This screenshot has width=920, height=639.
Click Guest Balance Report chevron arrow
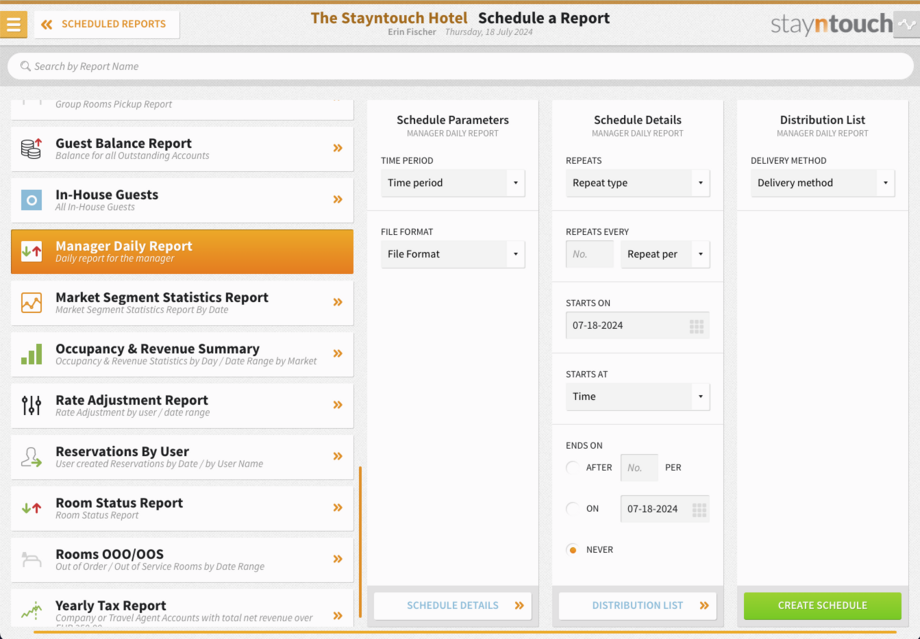338,148
